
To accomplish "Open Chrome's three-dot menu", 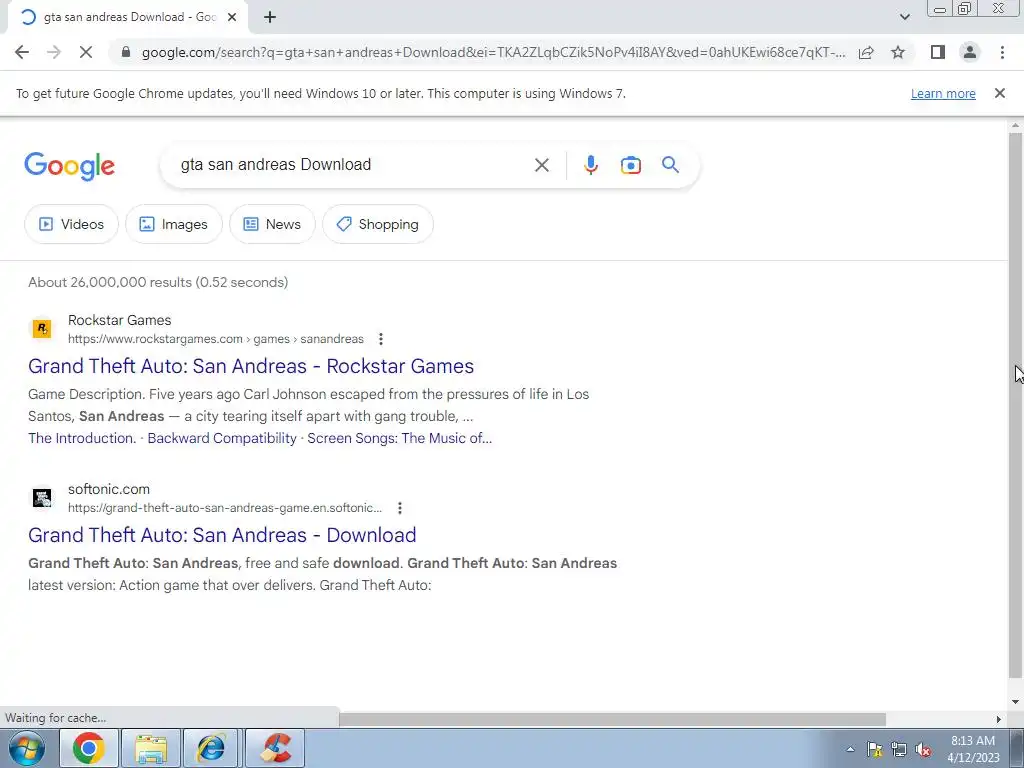I will pyautogui.click(x=1002, y=52).
